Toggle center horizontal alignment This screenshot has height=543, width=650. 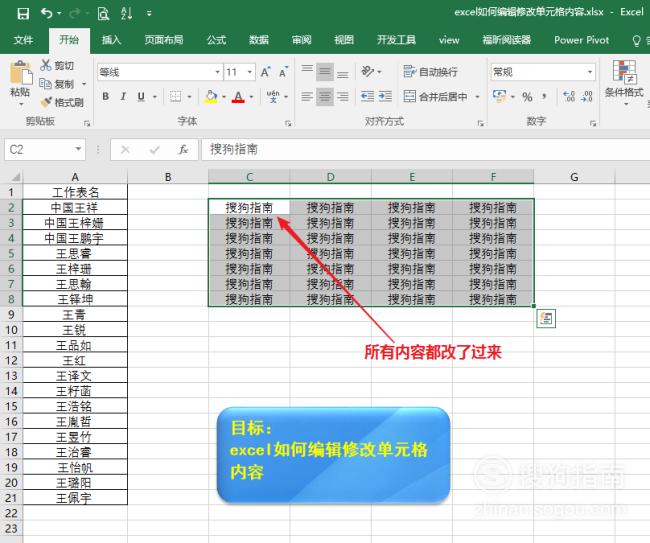tap(325, 97)
